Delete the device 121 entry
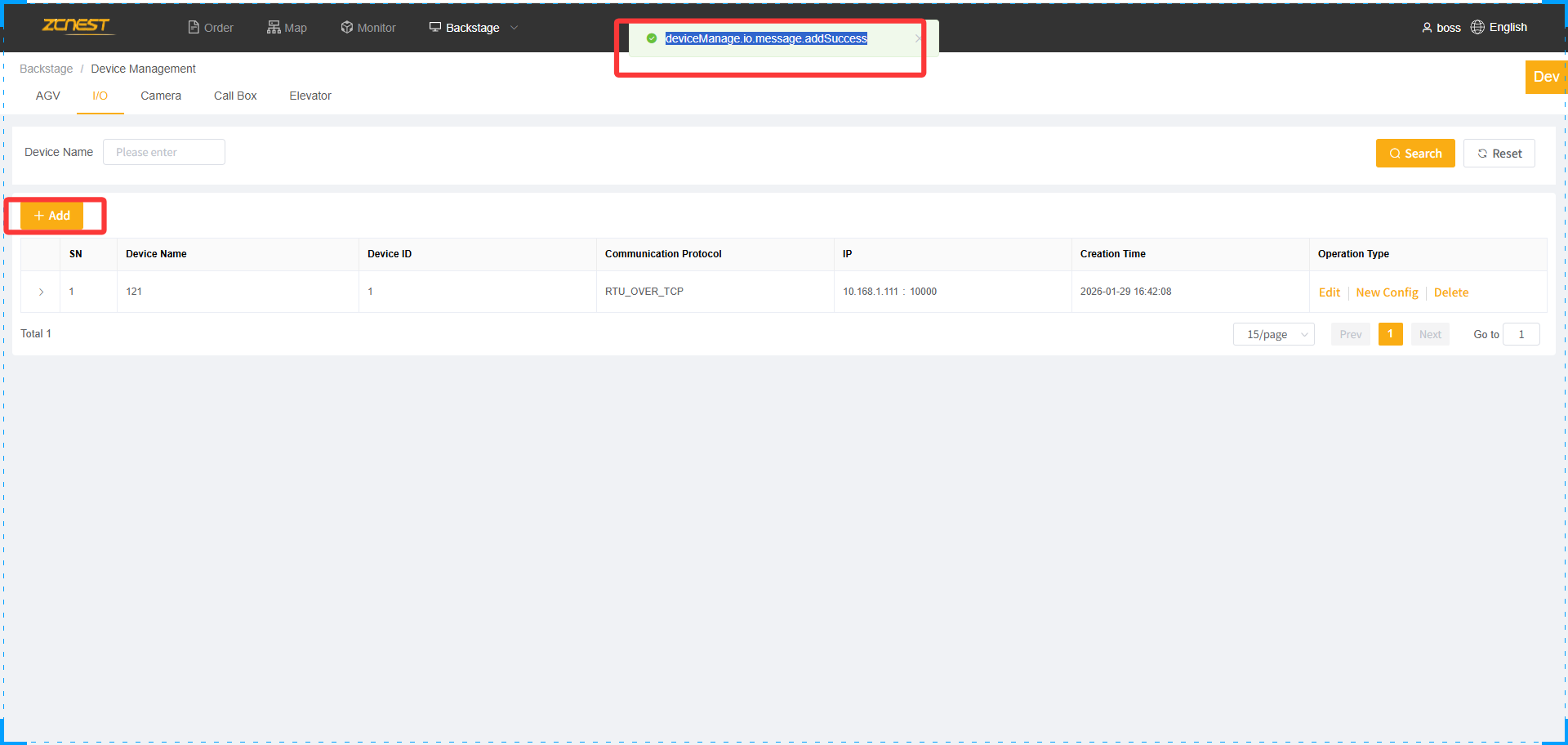 coord(1450,292)
